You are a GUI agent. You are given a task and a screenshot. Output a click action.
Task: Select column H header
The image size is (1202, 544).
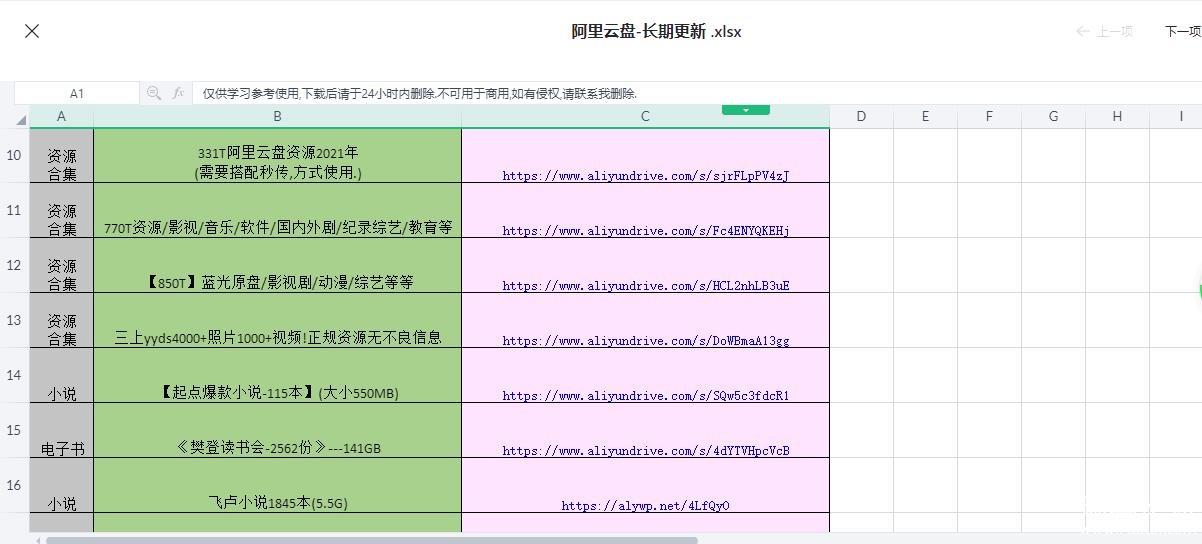tap(1117, 116)
